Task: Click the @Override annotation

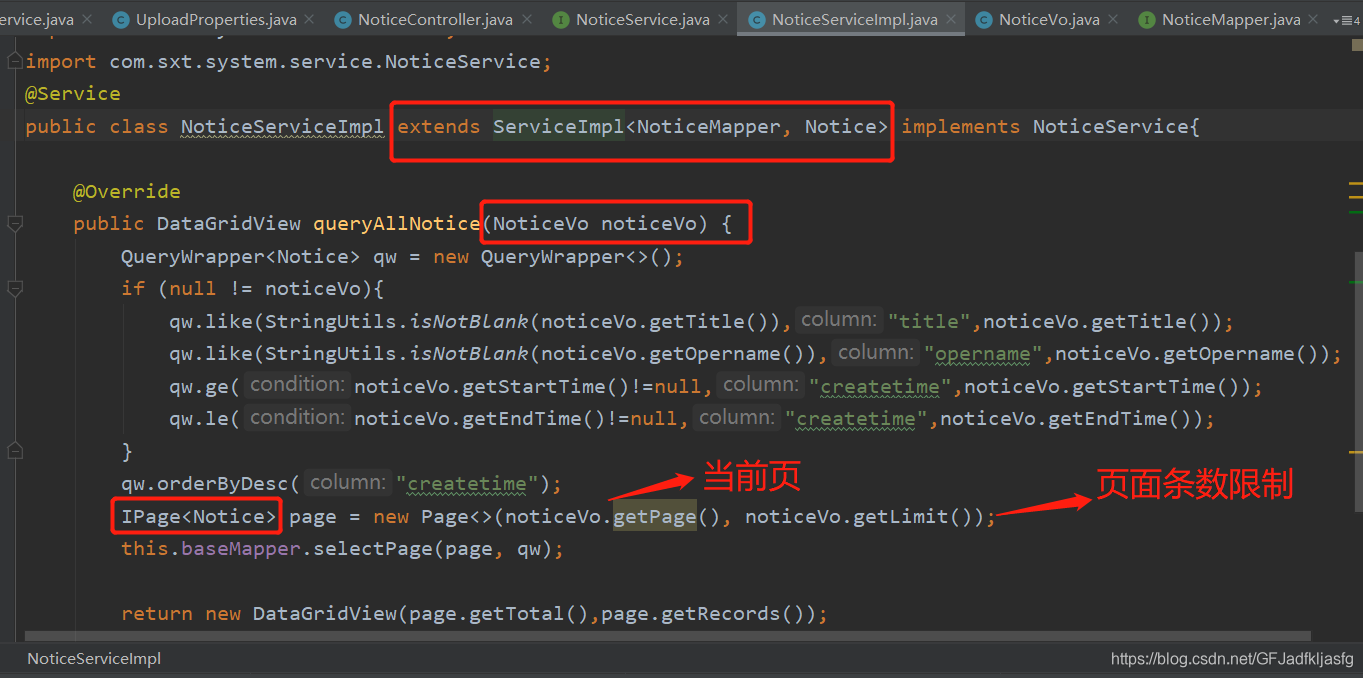Action: (x=127, y=191)
